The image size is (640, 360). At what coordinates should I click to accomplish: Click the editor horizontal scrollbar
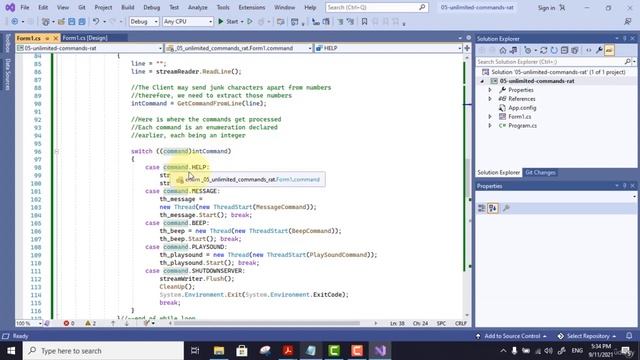267,323
